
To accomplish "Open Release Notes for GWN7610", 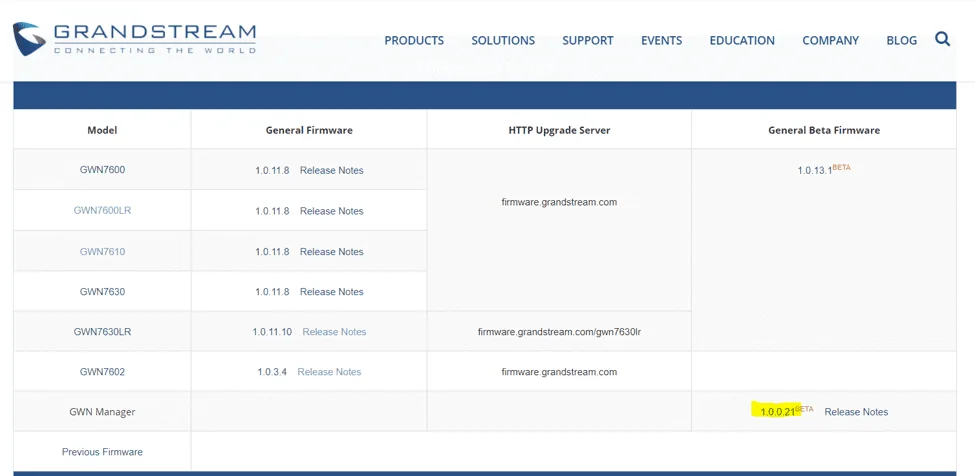I will tap(331, 252).
